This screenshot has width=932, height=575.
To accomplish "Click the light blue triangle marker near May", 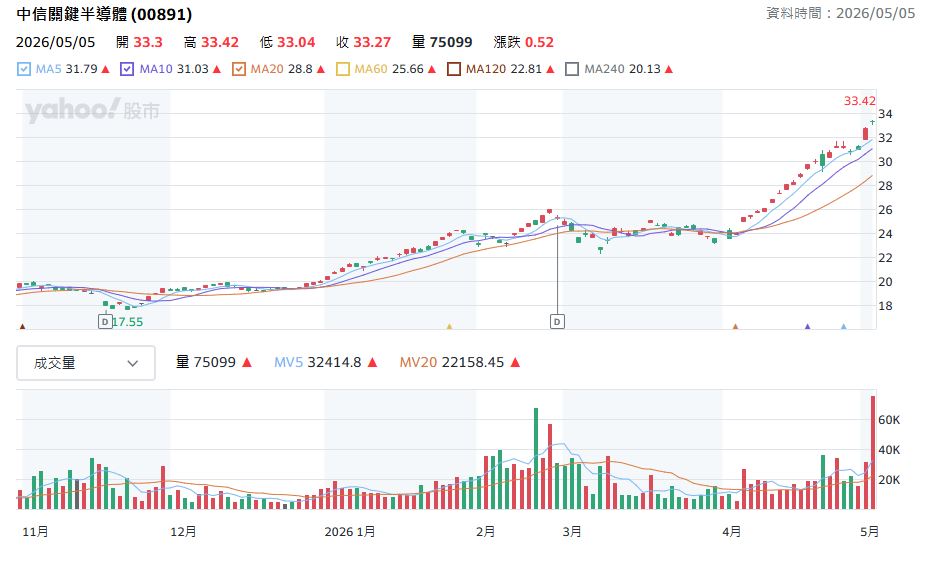I will pyautogui.click(x=843, y=326).
